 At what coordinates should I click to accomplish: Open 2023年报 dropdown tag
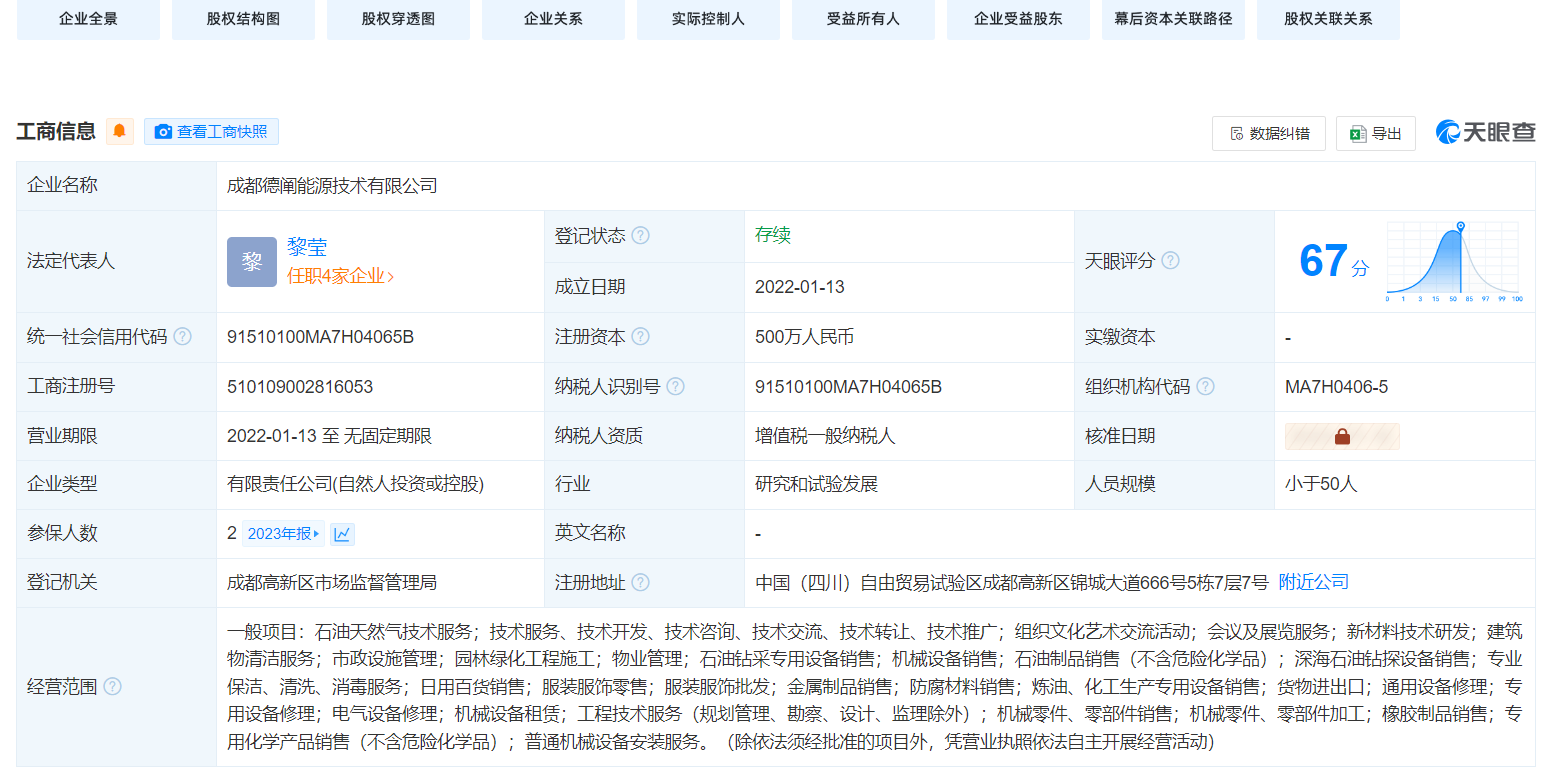tap(284, 534)
